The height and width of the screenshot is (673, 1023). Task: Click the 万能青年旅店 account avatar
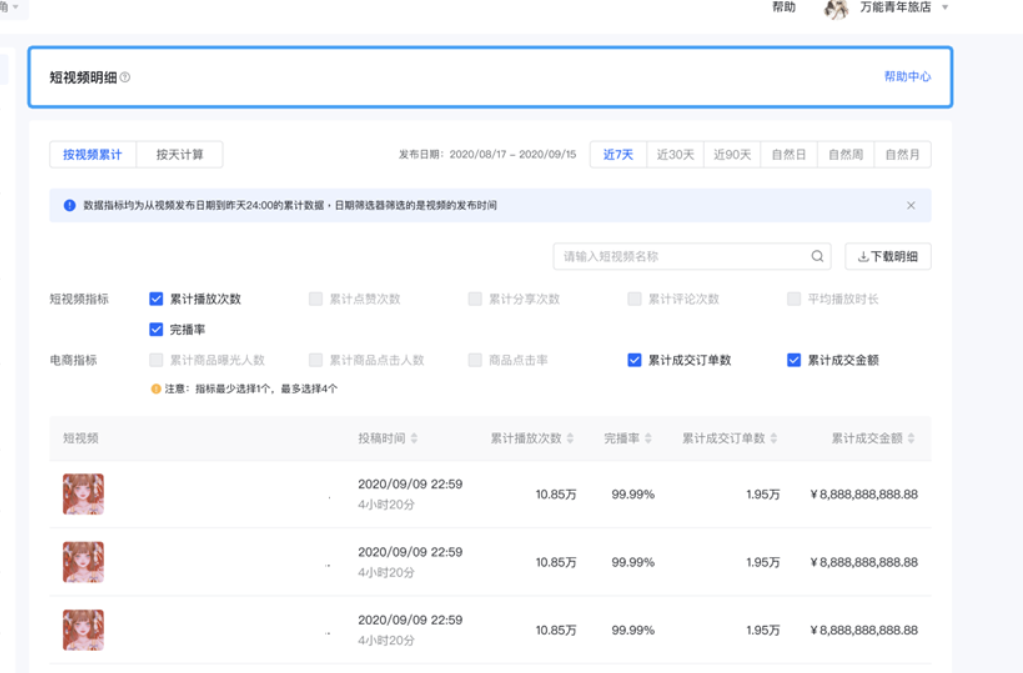(836, 9)
